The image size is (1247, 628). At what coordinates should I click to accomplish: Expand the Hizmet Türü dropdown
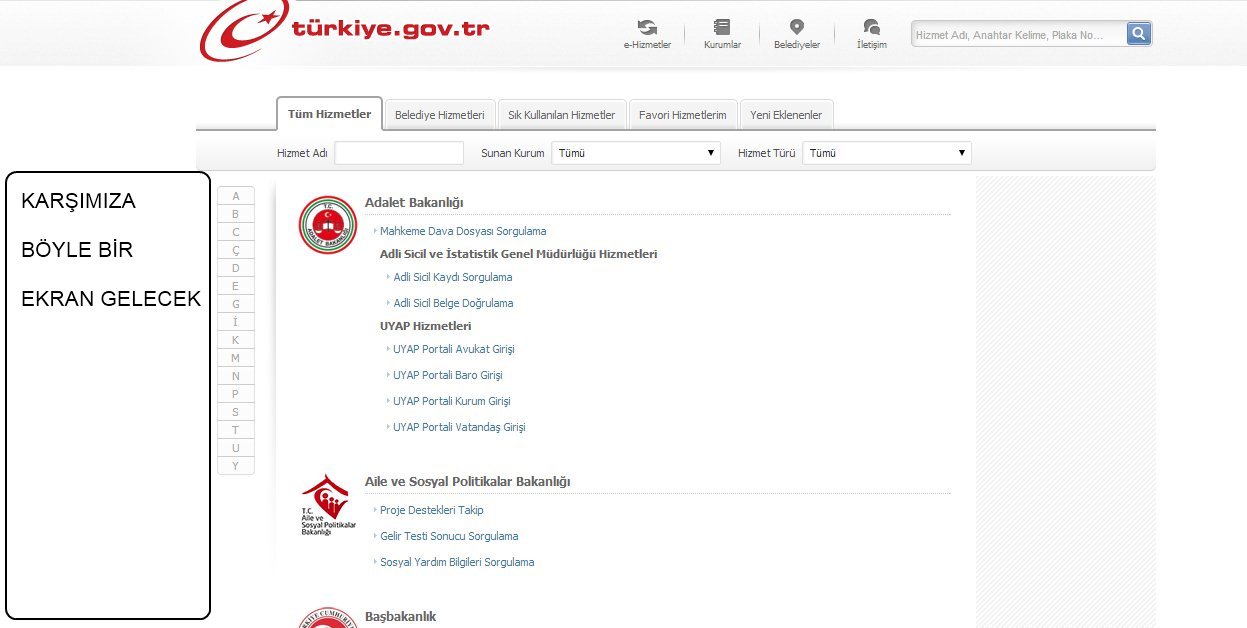click(x=886, y=153)
